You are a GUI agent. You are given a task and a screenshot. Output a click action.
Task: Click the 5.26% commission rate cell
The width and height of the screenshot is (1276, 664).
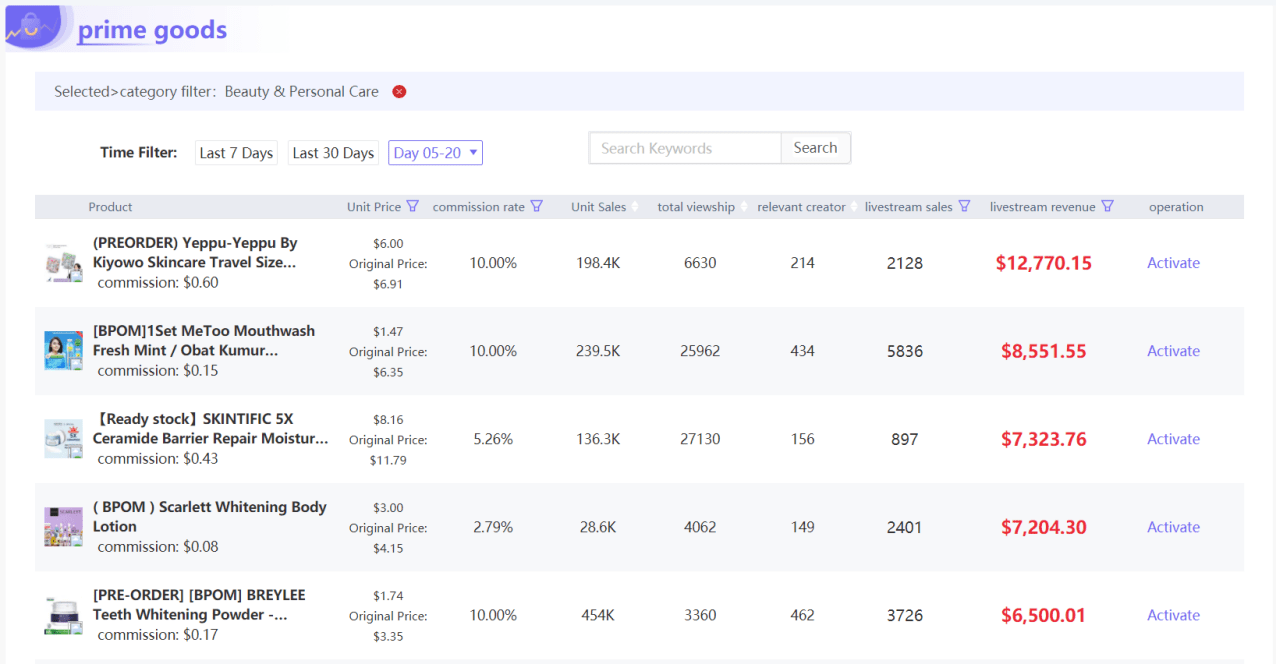pos(493,439)
